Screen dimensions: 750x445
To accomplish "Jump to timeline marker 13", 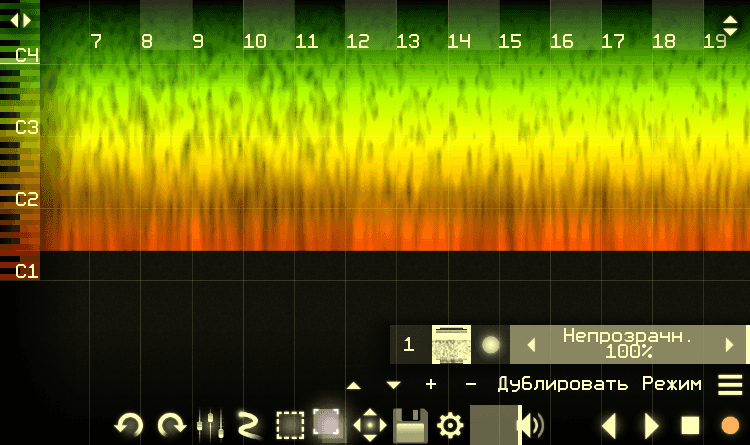I will pyautogui.click(x=408, y=42).
